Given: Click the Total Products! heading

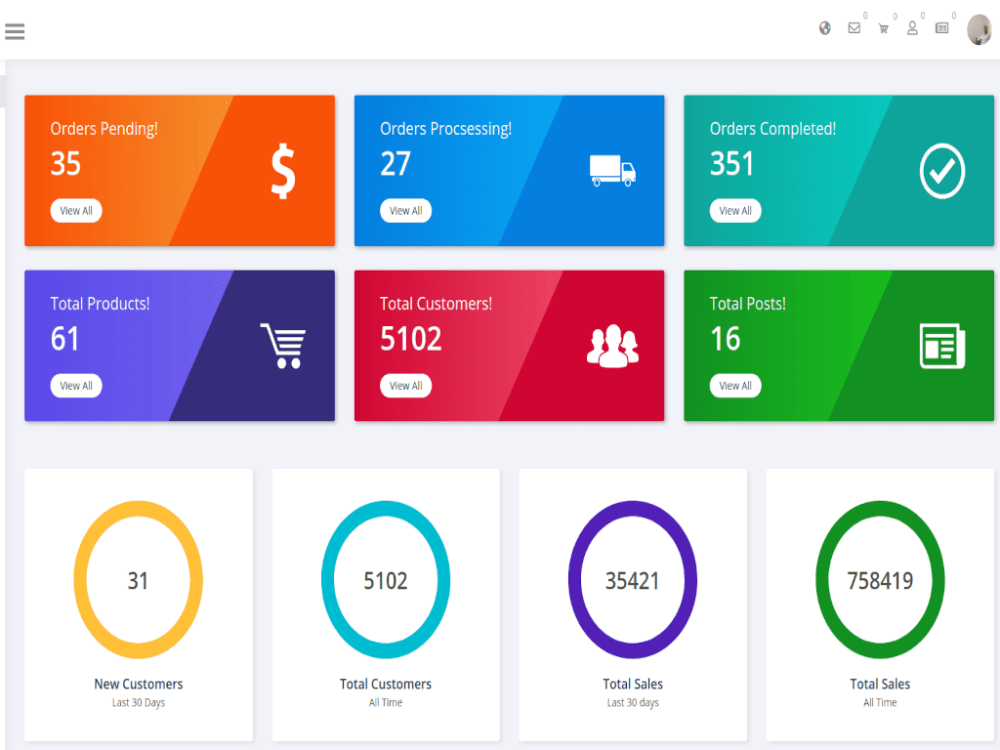Looking at the screenshot, I should point(100,304).
